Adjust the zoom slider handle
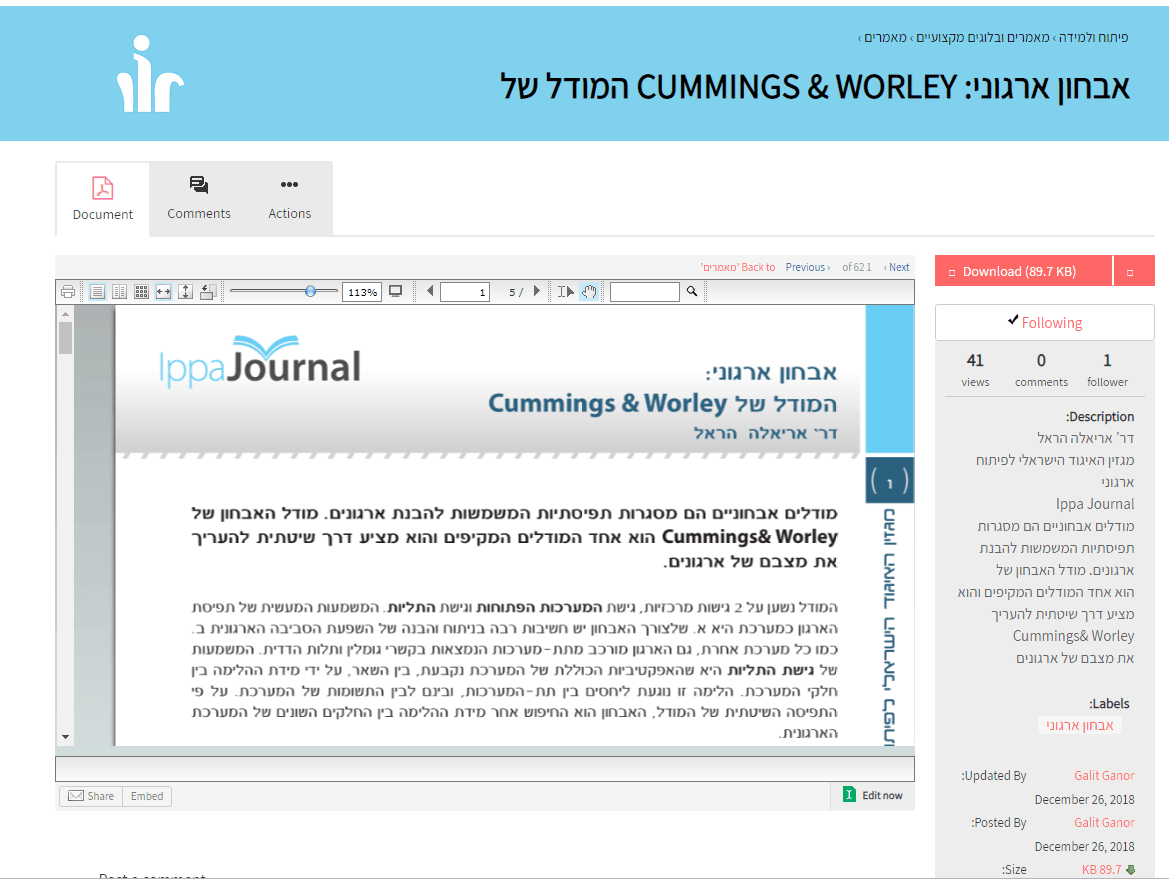This screenshot has height=885, width=1169. [310, 292]
